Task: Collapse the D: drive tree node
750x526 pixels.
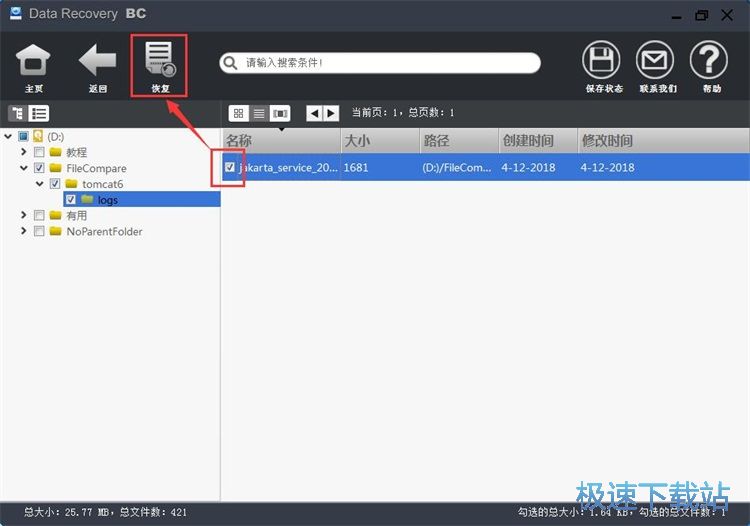Action: pyautogui.click(x=8, y=136)
